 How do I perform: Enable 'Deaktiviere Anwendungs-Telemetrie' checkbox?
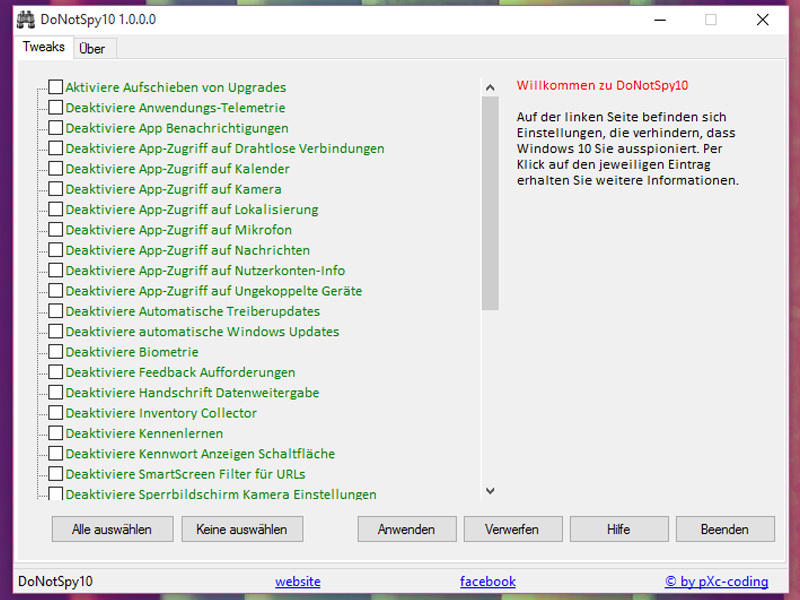tap(56, 107)
